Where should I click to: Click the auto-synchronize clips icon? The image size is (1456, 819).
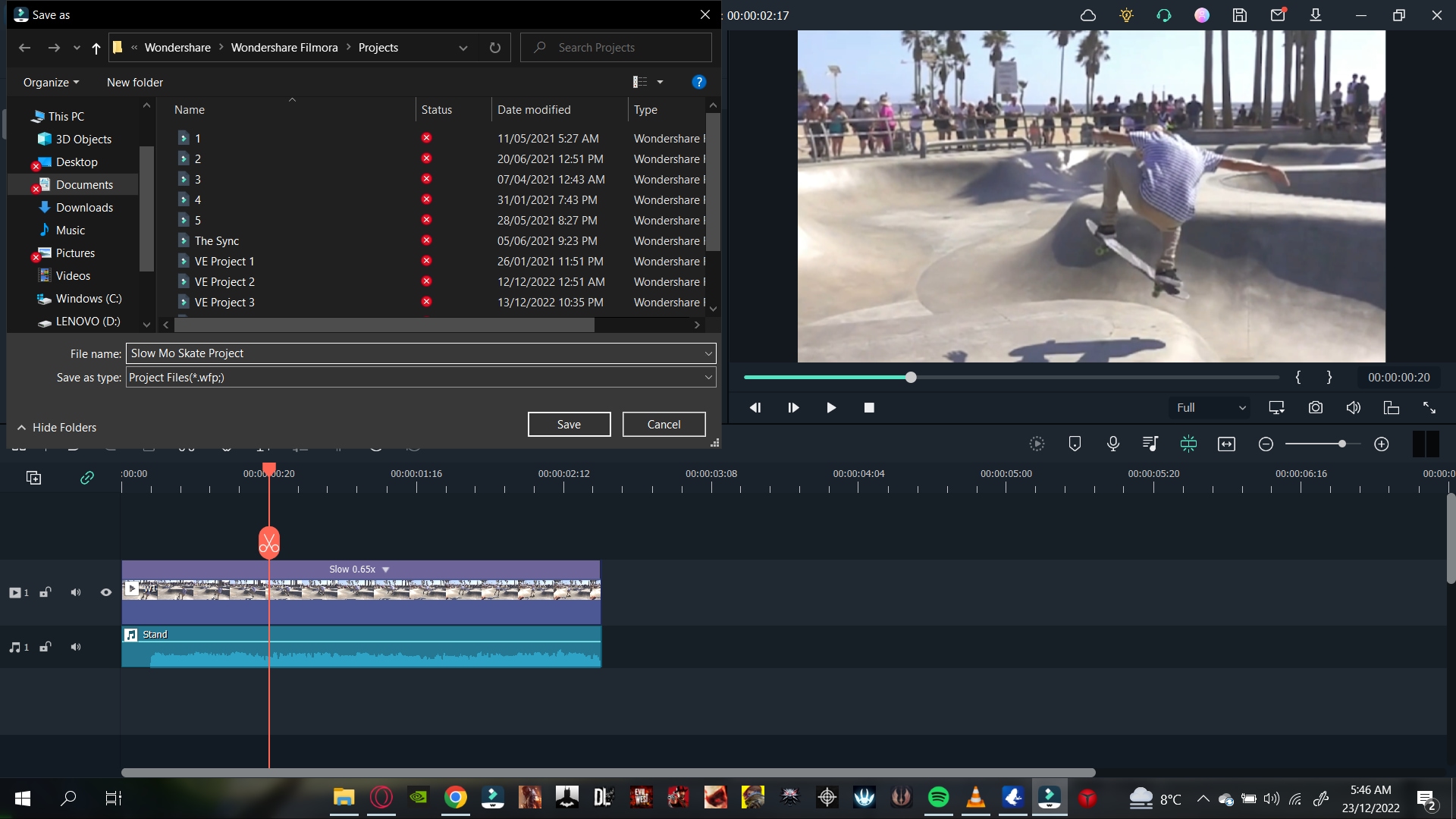[x=1188, y=443]
